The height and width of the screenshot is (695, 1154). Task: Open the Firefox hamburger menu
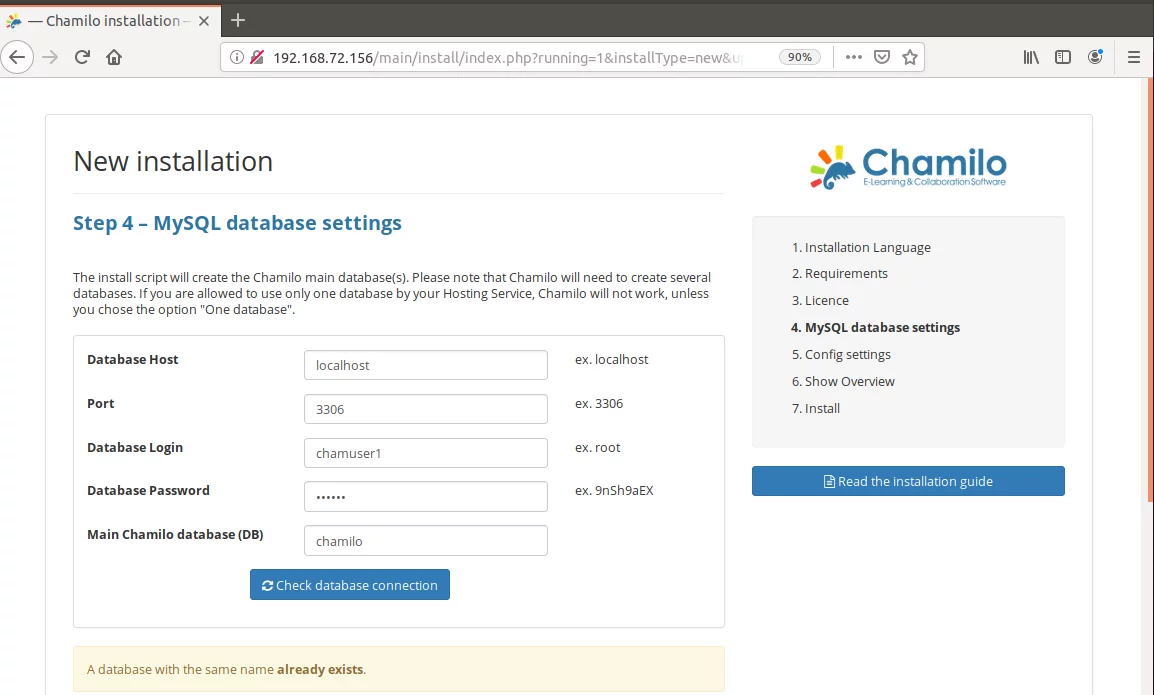(1134, 57)
